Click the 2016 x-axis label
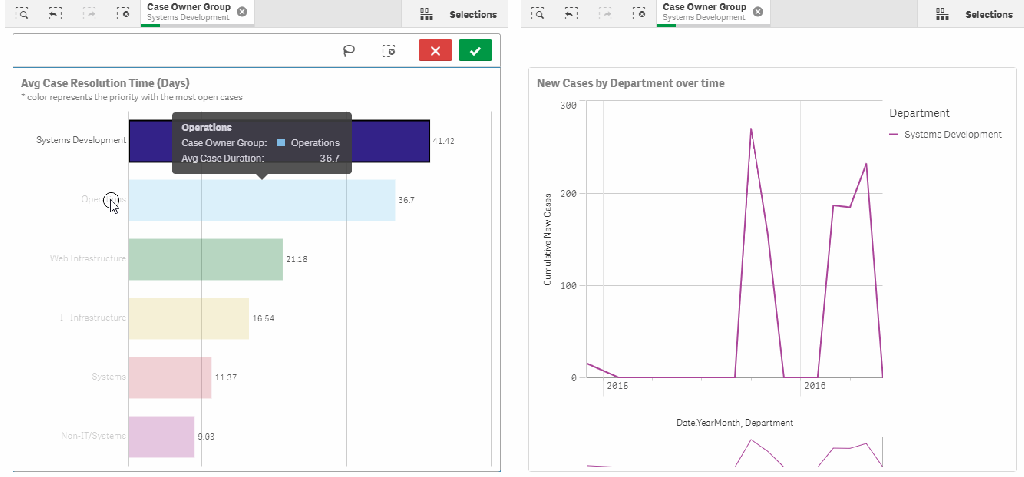This screenshot has width=1024, height=477. [x=814, y=386]
